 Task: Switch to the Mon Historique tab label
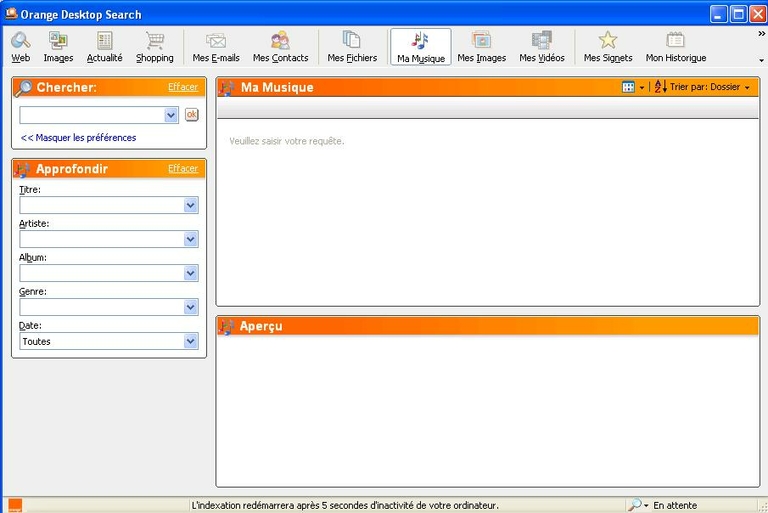click(x=676, y=58)
